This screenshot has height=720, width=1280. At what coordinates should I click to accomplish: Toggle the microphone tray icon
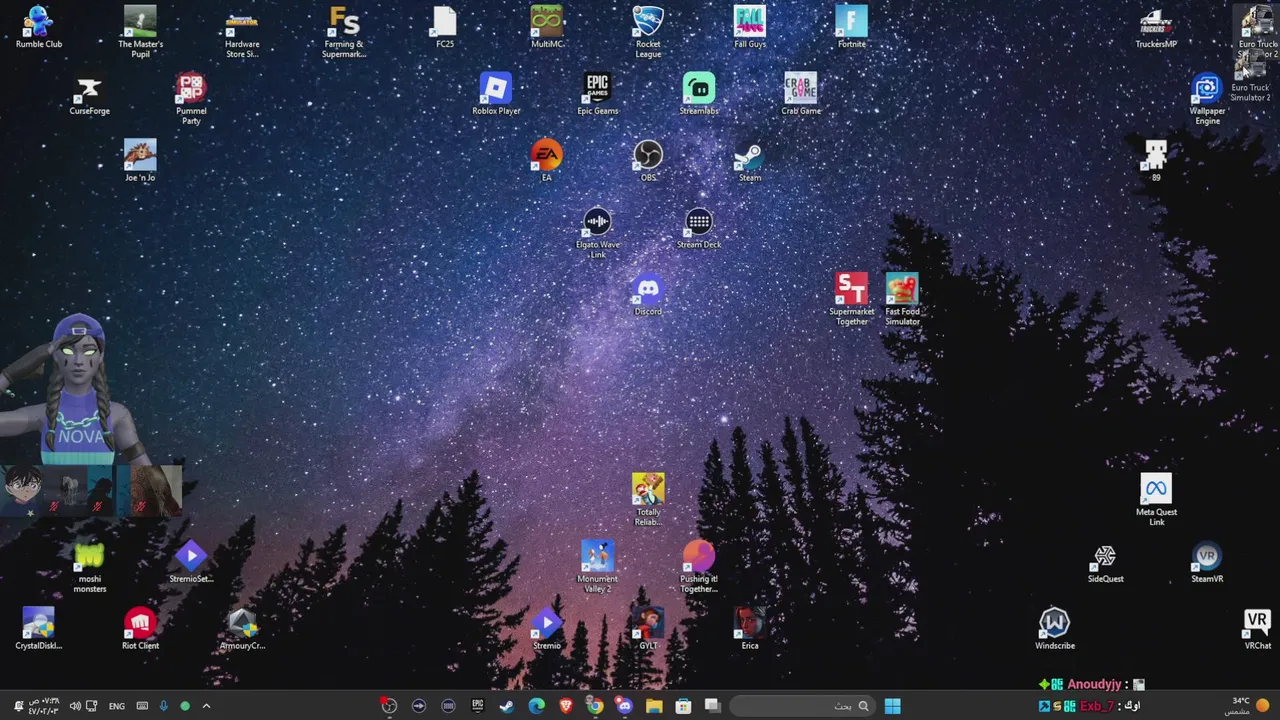(x=163, y=706)
